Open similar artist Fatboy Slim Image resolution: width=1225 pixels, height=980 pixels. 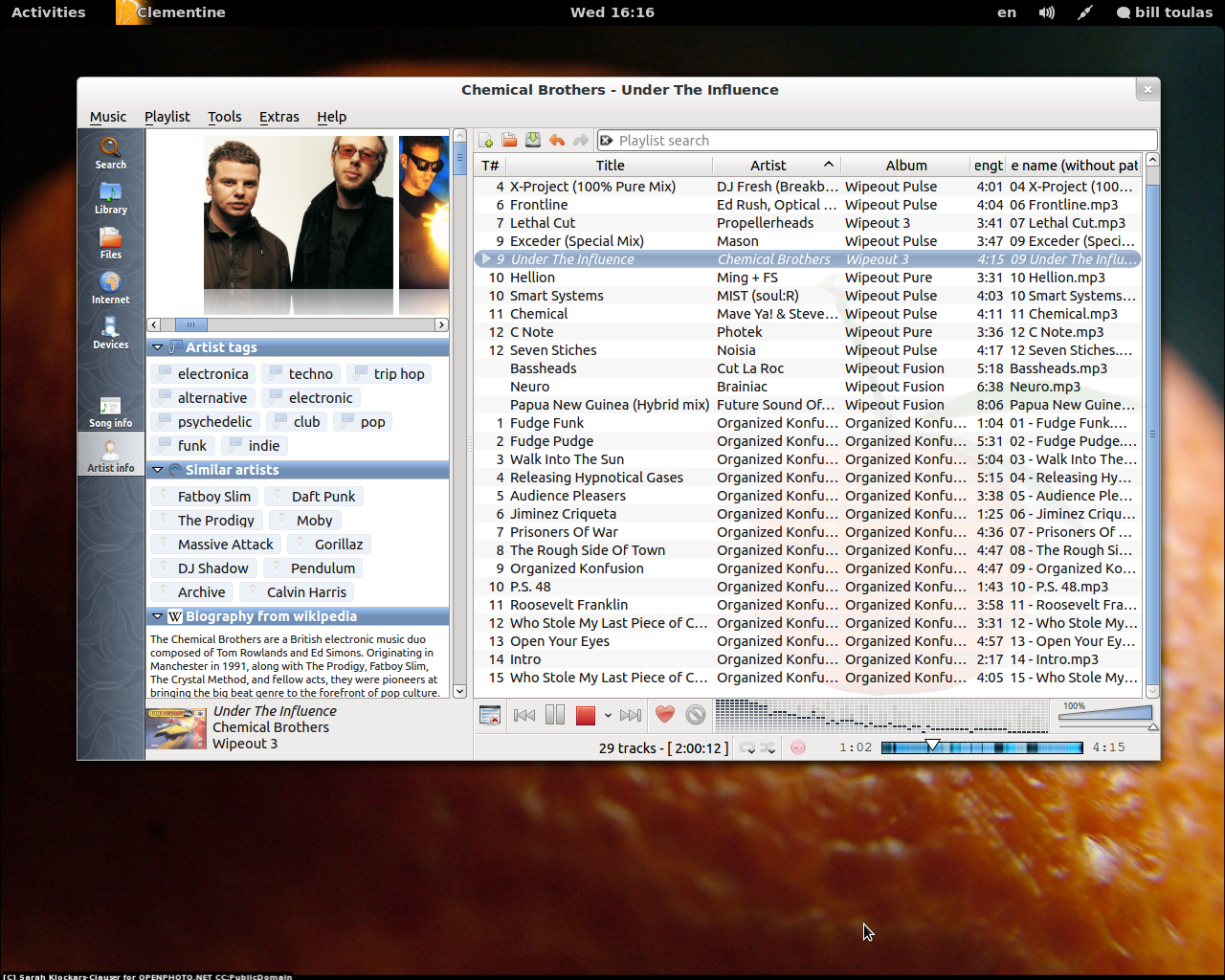(x=205, y=497)
